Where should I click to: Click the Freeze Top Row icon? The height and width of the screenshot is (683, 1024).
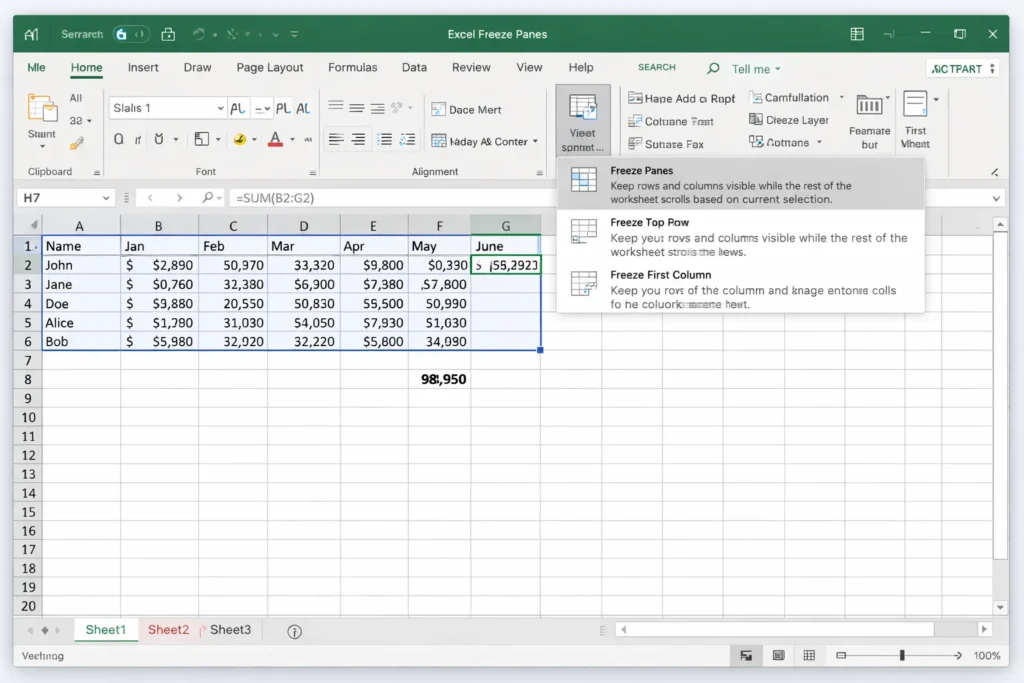[583, 232]
